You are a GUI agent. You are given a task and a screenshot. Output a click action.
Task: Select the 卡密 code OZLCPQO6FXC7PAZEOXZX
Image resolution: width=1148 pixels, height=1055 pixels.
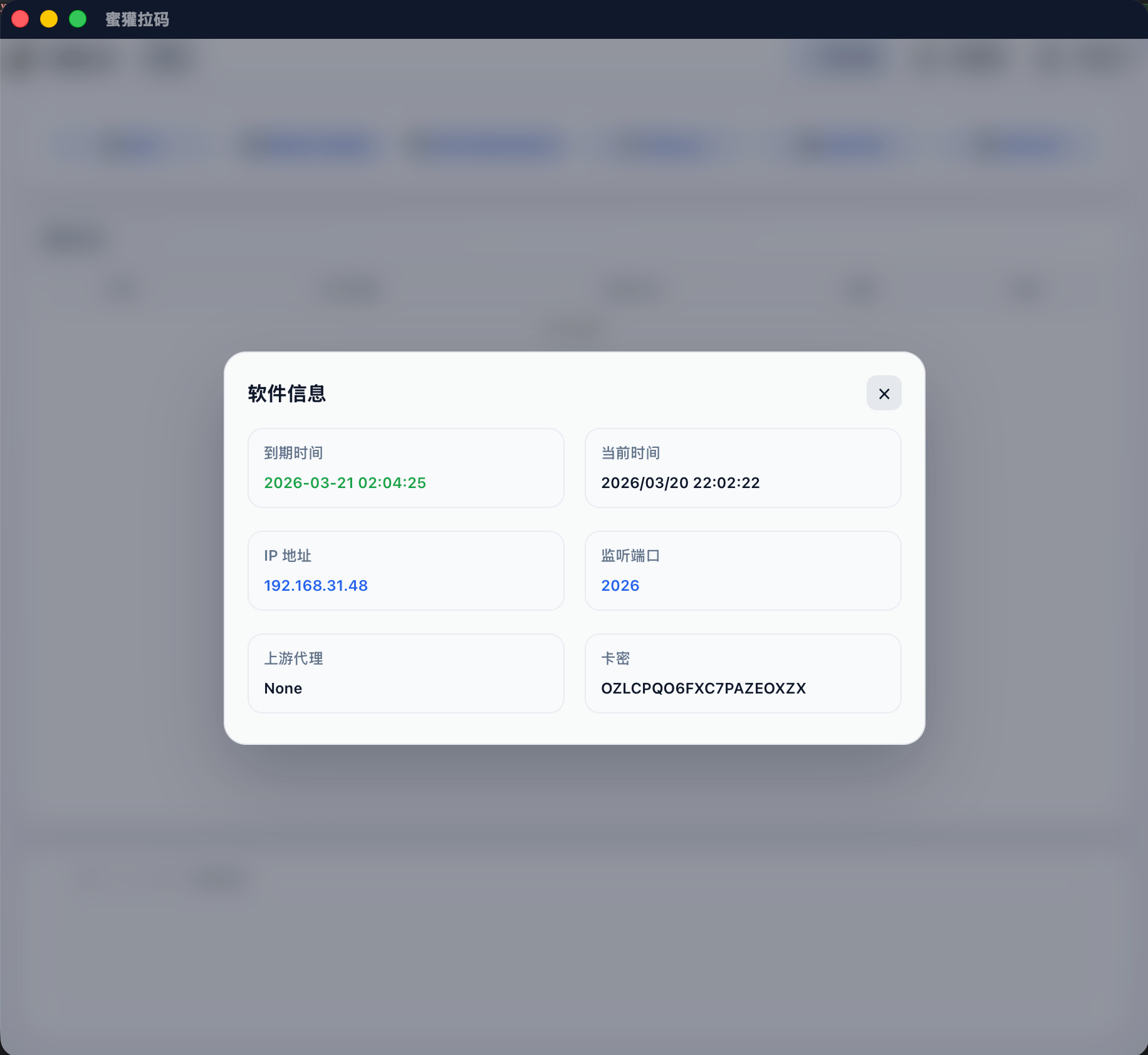click(704, 688)
